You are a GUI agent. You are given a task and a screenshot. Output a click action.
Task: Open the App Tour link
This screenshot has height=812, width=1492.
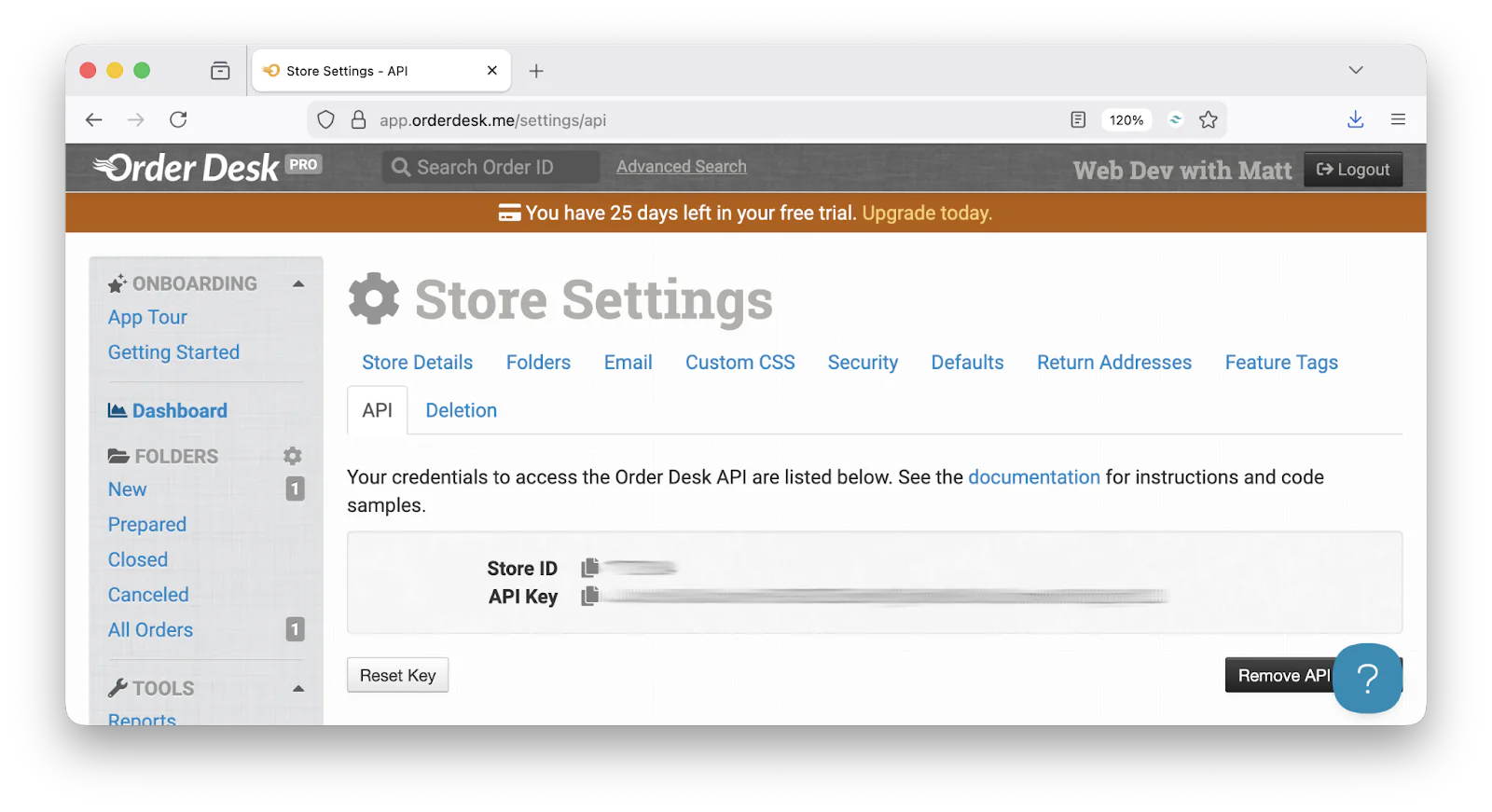click(147, 317)
